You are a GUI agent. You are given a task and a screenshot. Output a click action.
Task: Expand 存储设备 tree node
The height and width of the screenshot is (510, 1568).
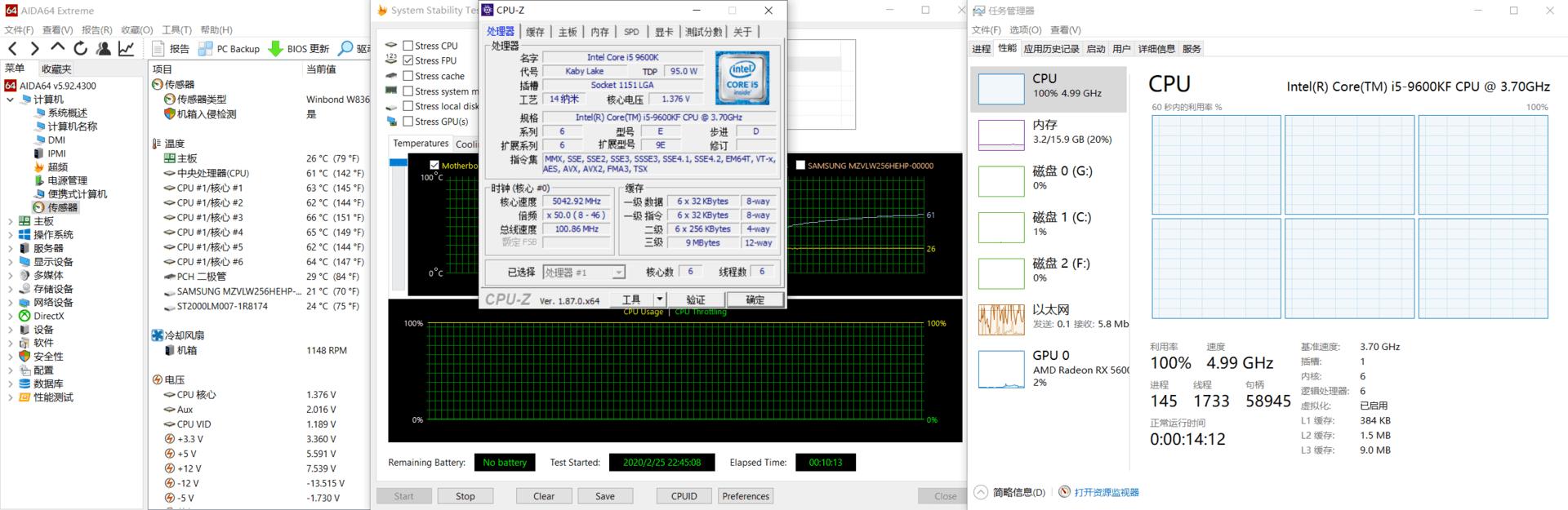pyautogui.click(x=10, y=289)
